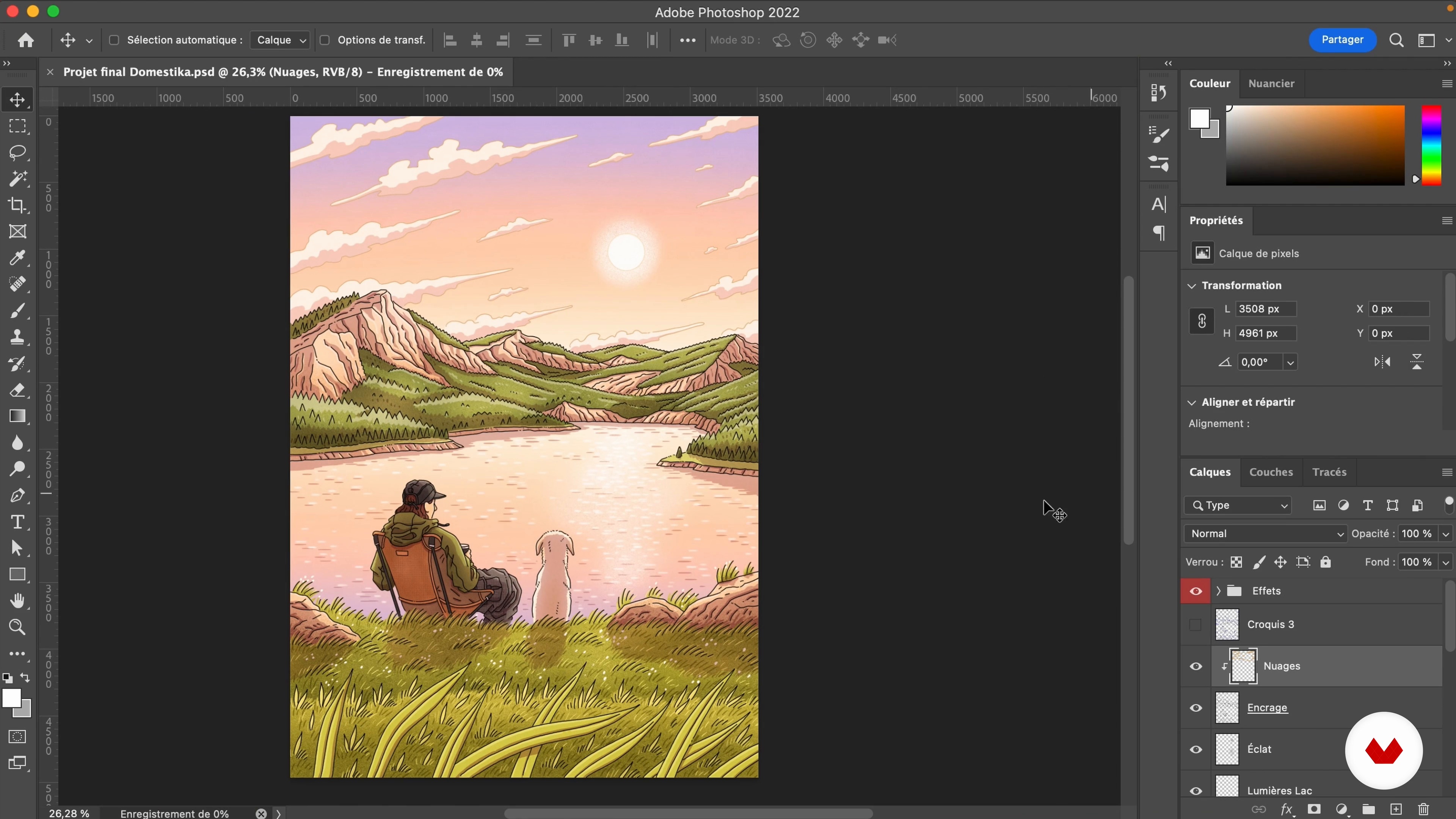Screen dimensions: 1456x819
Task: Pick a hue on rainbow slider
Action: (x=1431, y=145)
